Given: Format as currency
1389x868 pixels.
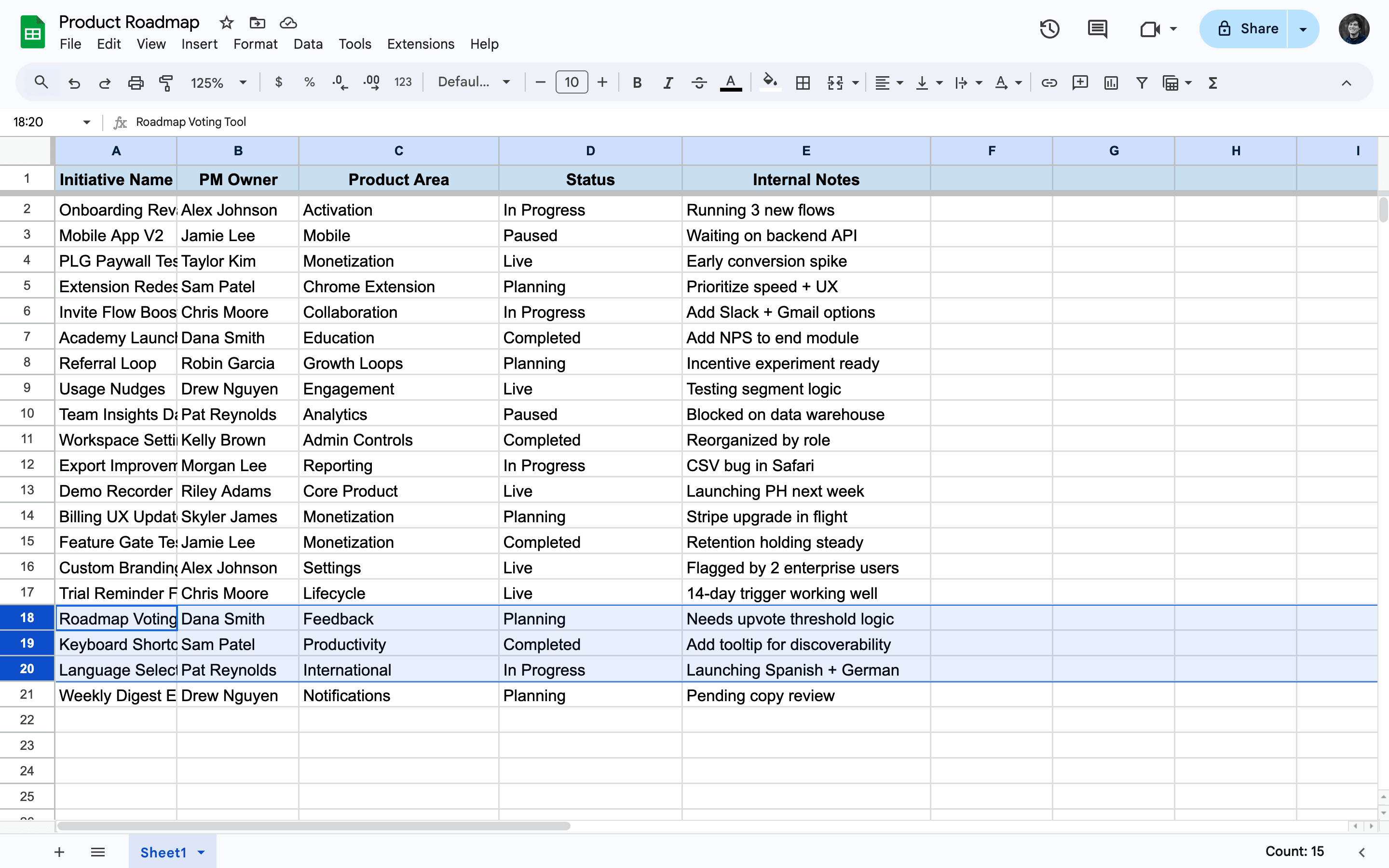Looking at the screenshot, I should pyautogui.click(x=279, y=82).
